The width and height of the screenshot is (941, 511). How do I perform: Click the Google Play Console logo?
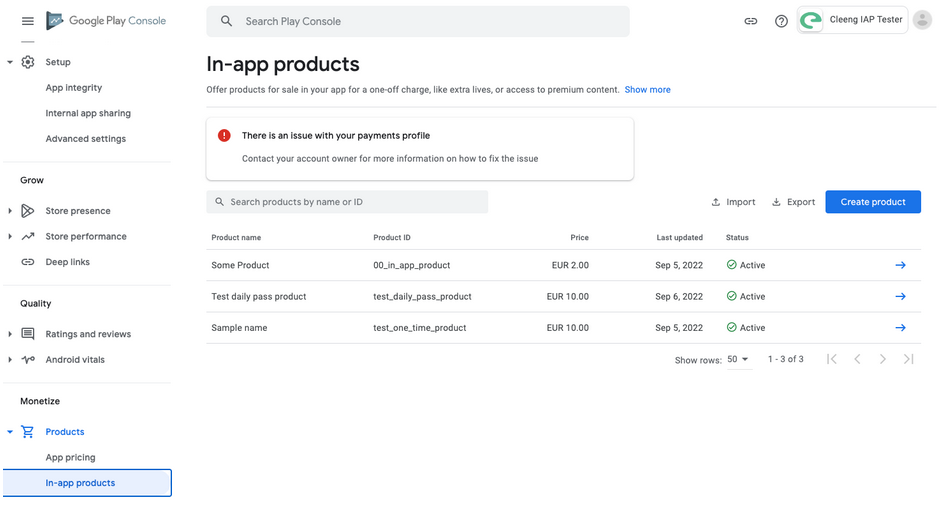click(106, 21)
